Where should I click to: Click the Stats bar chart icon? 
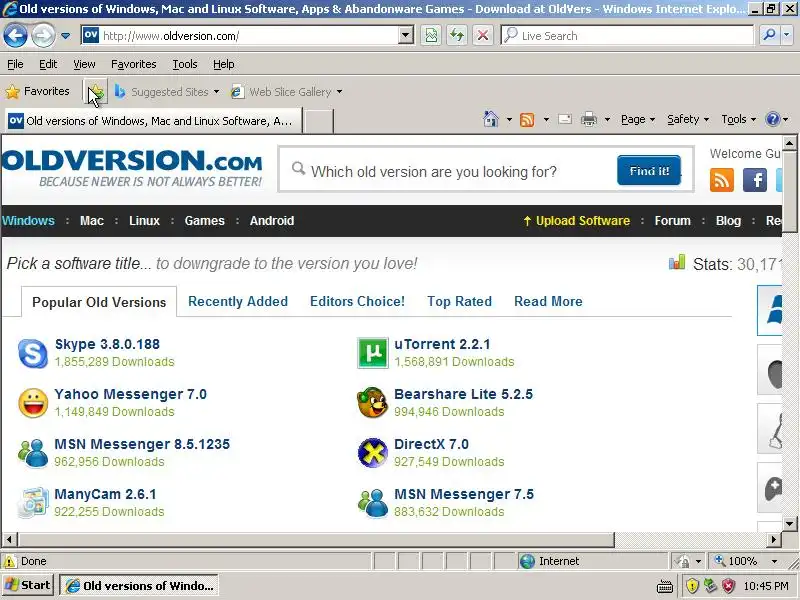(677, 263)
